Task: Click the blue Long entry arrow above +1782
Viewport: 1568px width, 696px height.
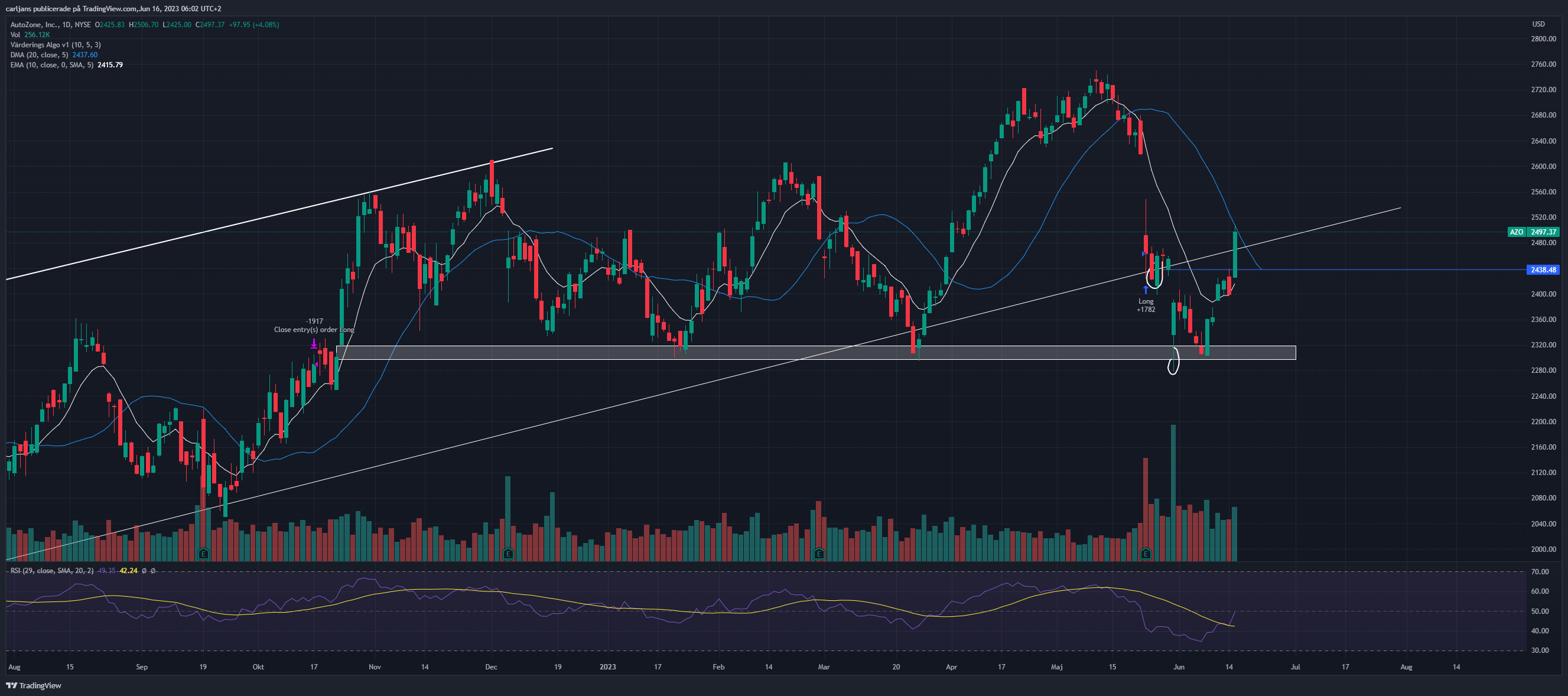Action: [1146, 290]
